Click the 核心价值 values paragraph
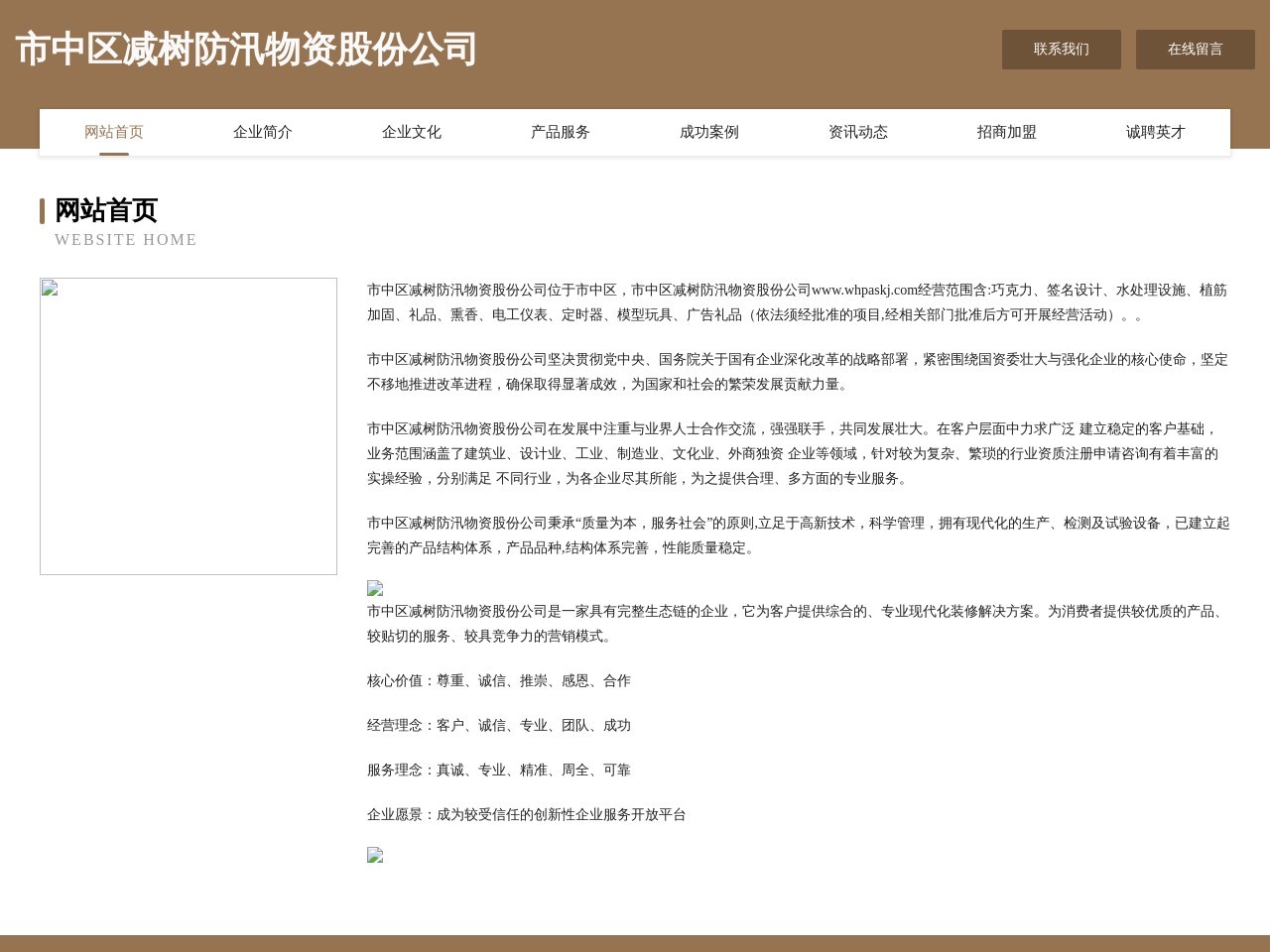The height and width of the screenshot is (952, 1270). click(498, 681)
